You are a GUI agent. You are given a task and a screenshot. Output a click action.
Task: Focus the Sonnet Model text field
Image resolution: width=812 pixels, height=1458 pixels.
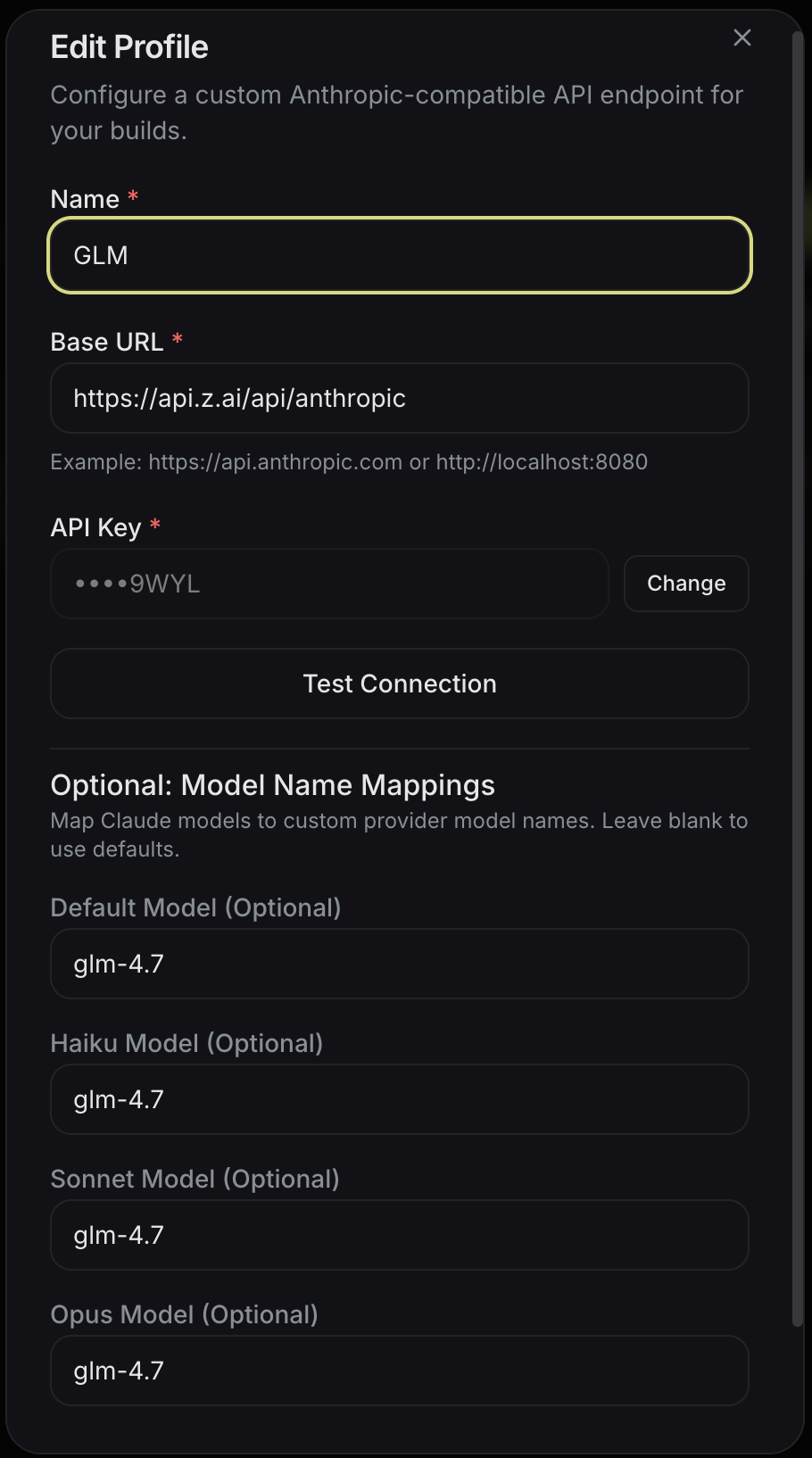tap(399, 1235)
